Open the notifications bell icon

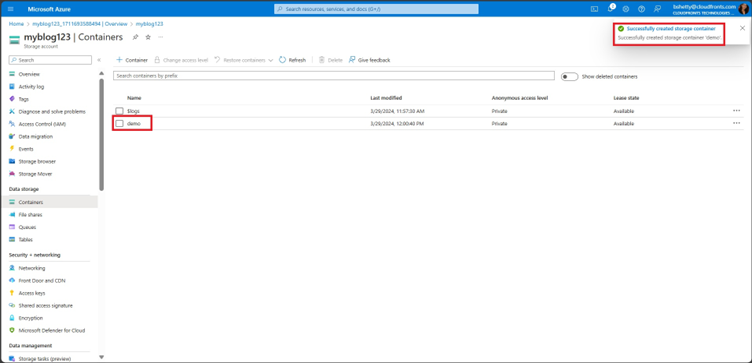610,9
